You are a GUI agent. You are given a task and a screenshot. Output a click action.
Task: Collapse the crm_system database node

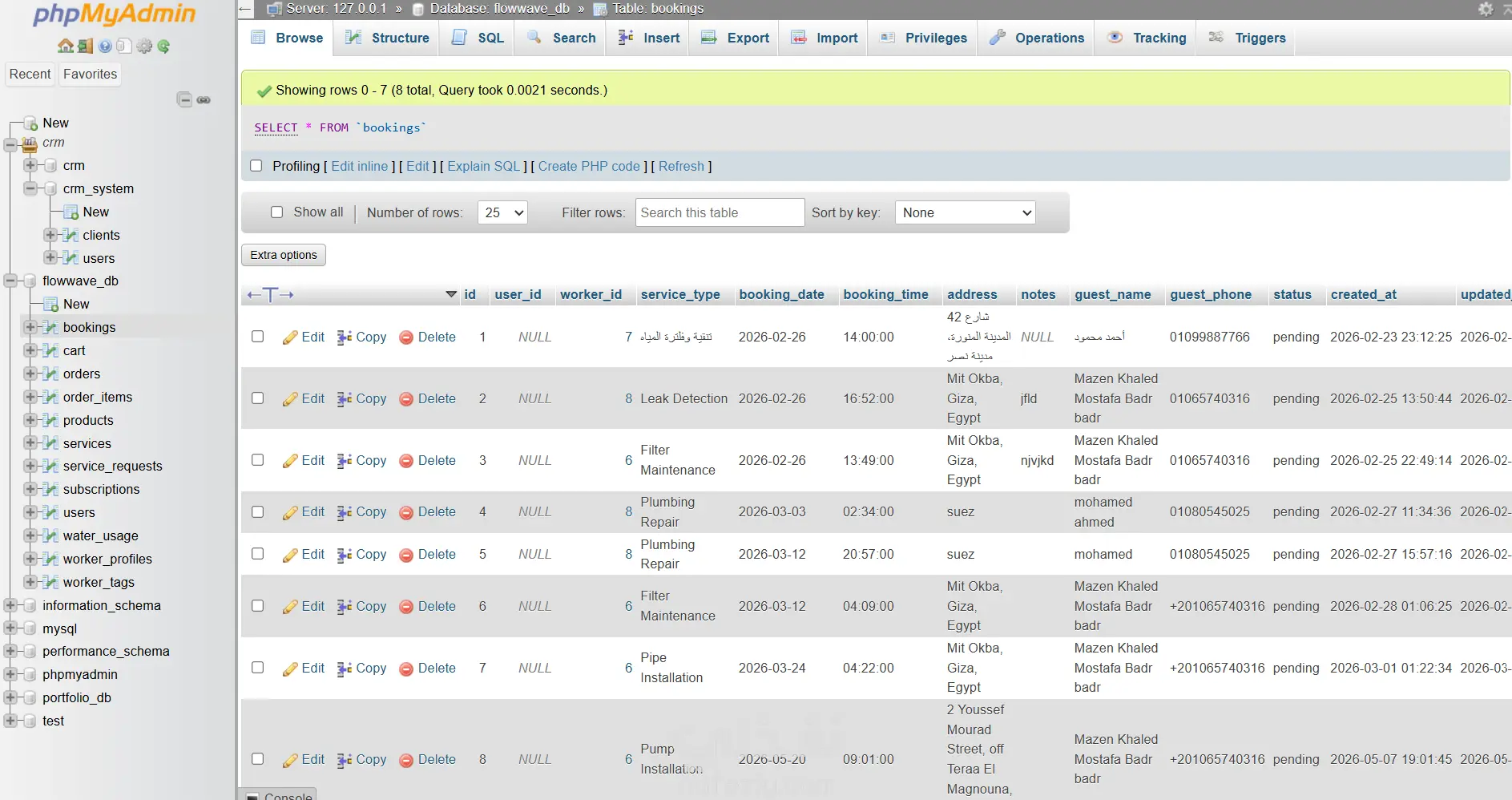30,189
